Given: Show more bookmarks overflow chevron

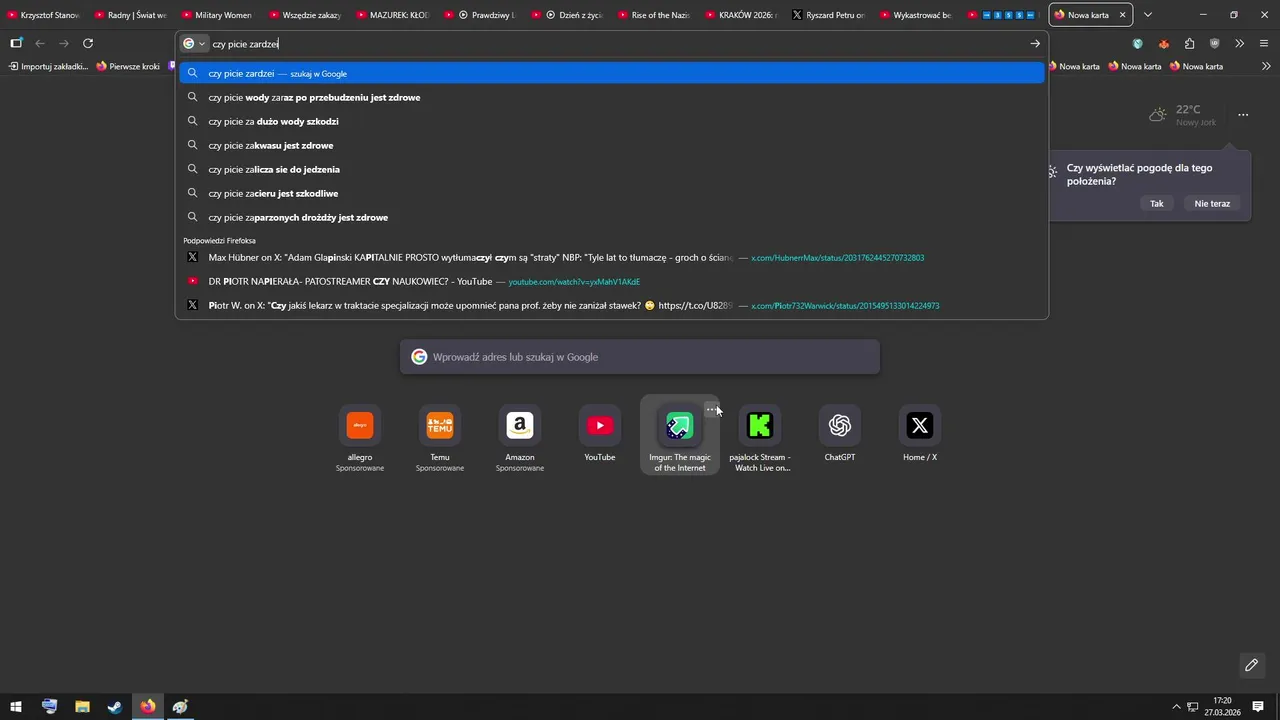Looking at the screenshot, I should coord(1267,66).
